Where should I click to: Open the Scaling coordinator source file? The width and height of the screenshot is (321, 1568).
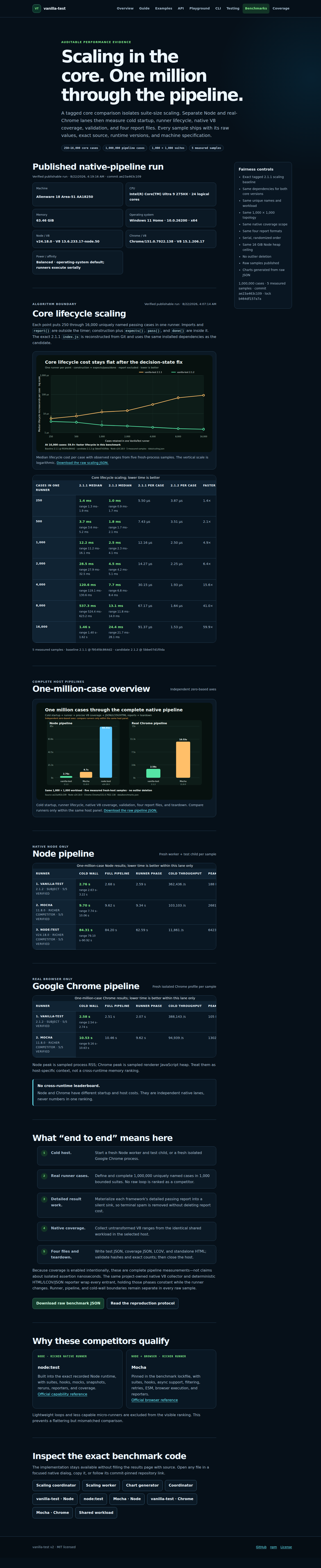point(56,1485)
